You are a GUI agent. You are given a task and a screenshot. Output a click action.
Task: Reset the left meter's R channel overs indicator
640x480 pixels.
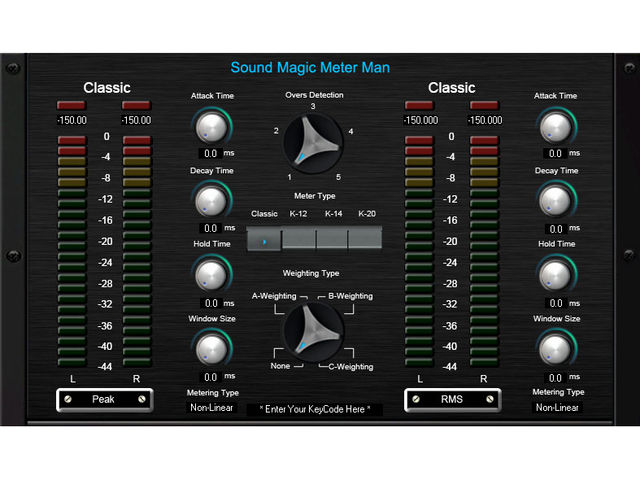pyautogui.click(x=136, y=105)
